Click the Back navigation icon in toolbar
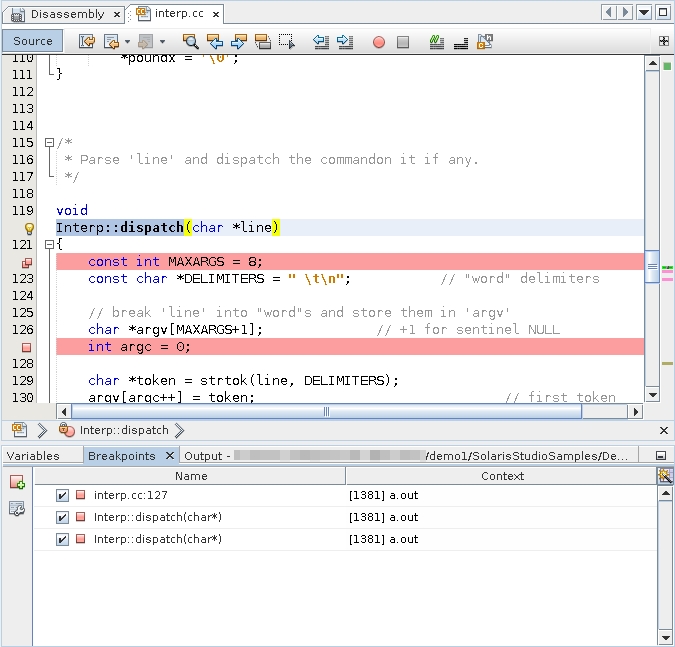675x647 pixels. click(111, 41)
